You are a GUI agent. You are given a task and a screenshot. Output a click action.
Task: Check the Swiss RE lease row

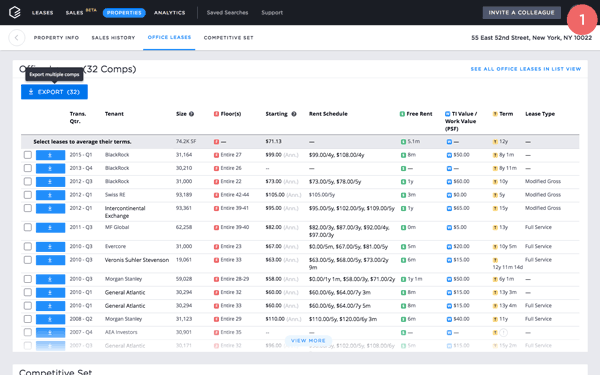[28, 195]
